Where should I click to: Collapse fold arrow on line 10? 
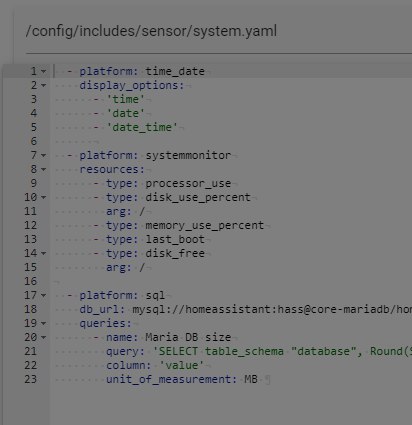(43, 197)
